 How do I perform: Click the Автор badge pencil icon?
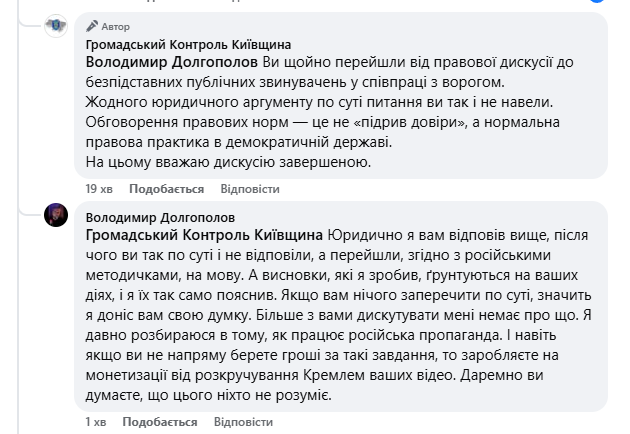92,26
